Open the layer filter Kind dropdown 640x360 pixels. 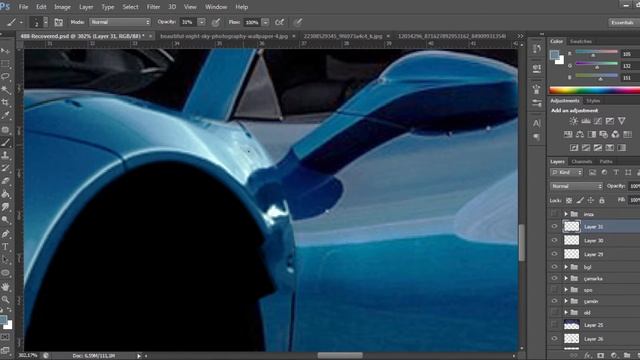tap(567, 173)
